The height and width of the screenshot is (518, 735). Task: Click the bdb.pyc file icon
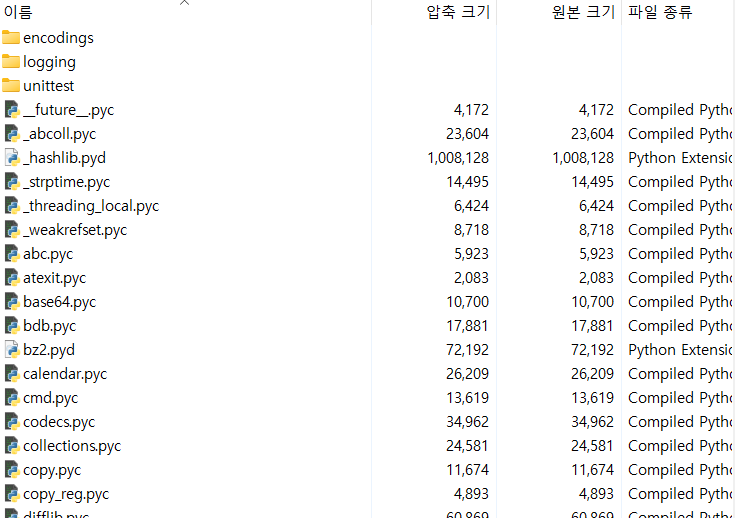[12, 325]
